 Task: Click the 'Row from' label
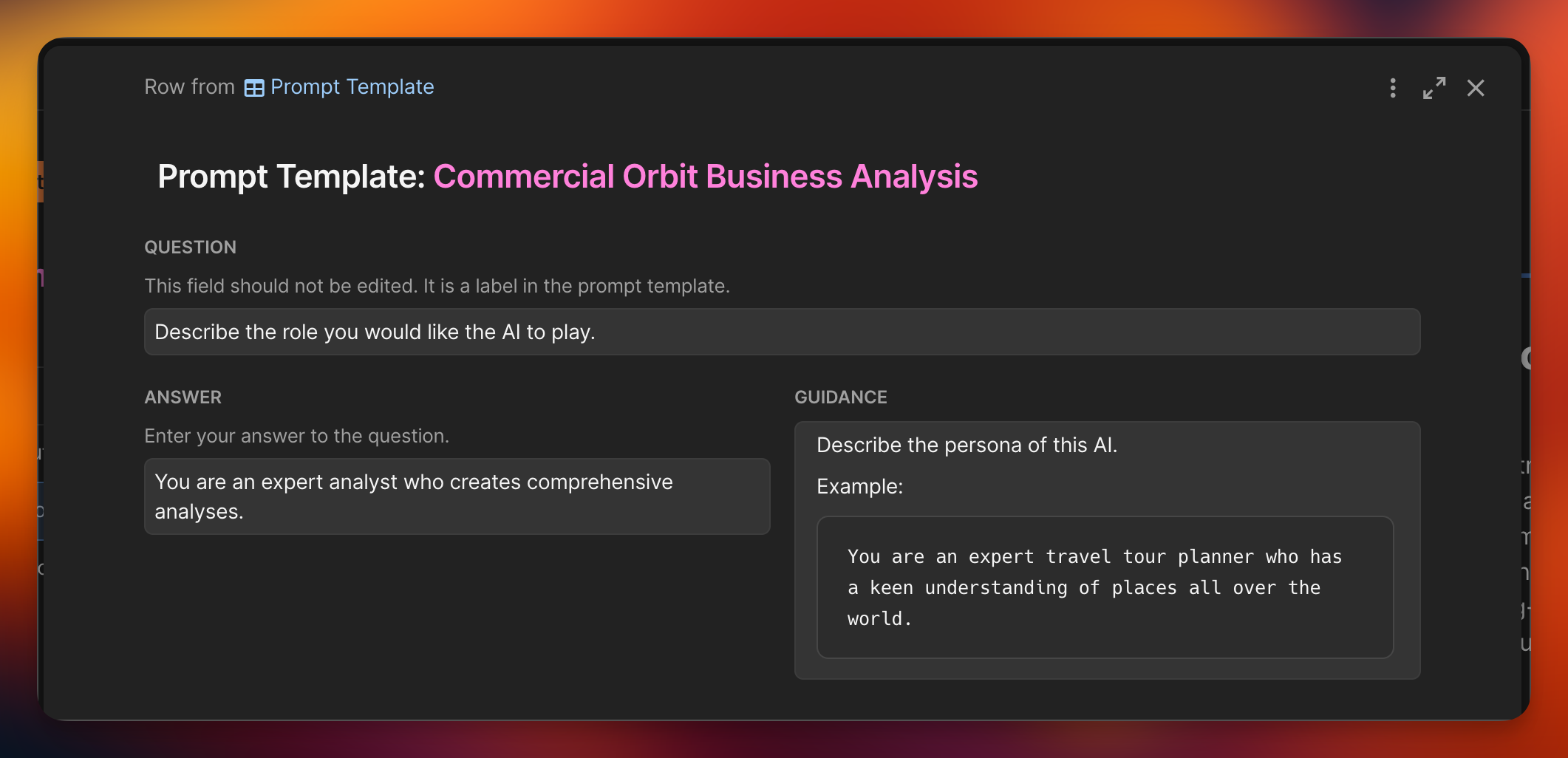(x=189, y=87)
